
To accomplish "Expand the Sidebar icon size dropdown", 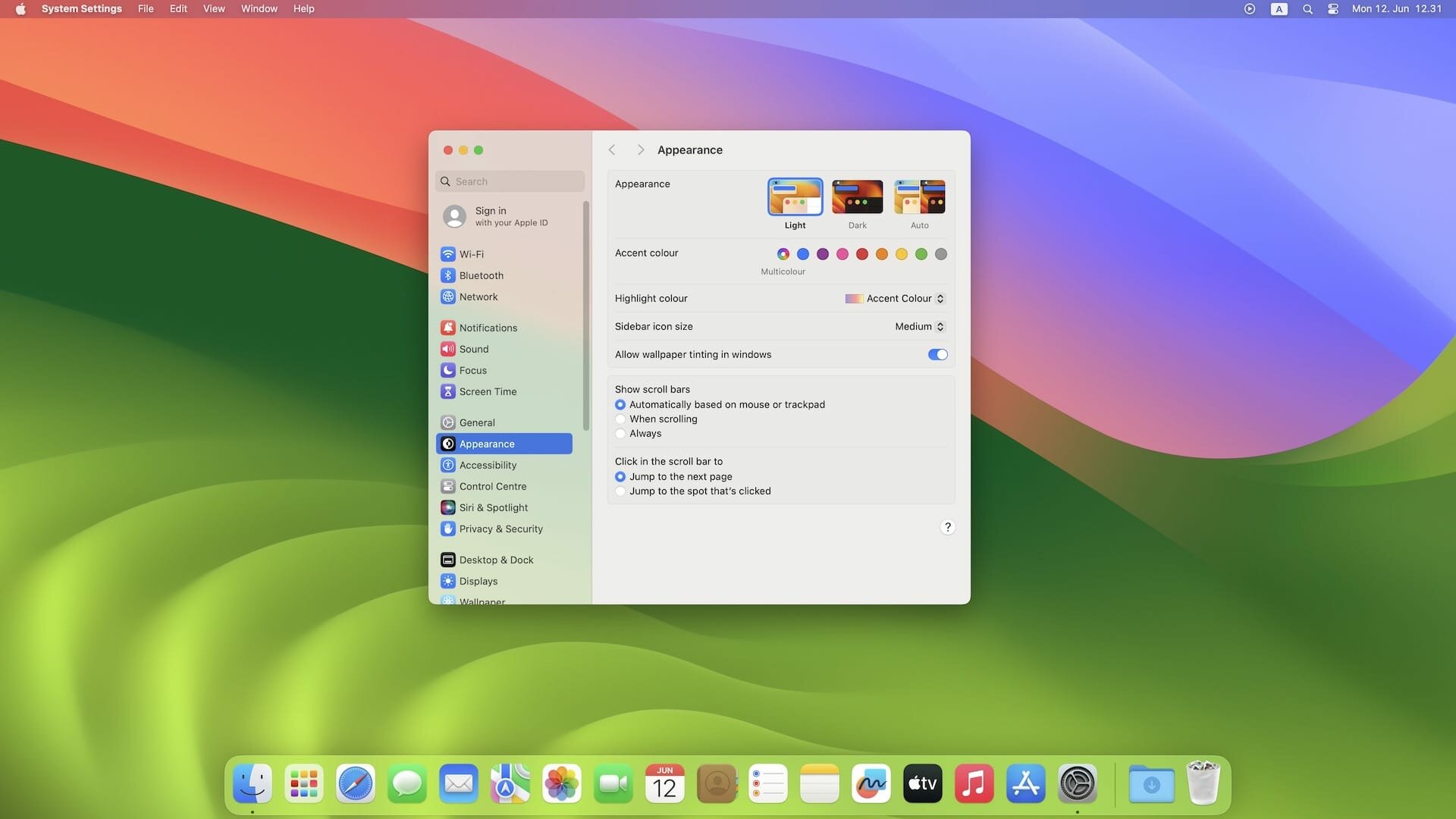I will coord(916,327).
